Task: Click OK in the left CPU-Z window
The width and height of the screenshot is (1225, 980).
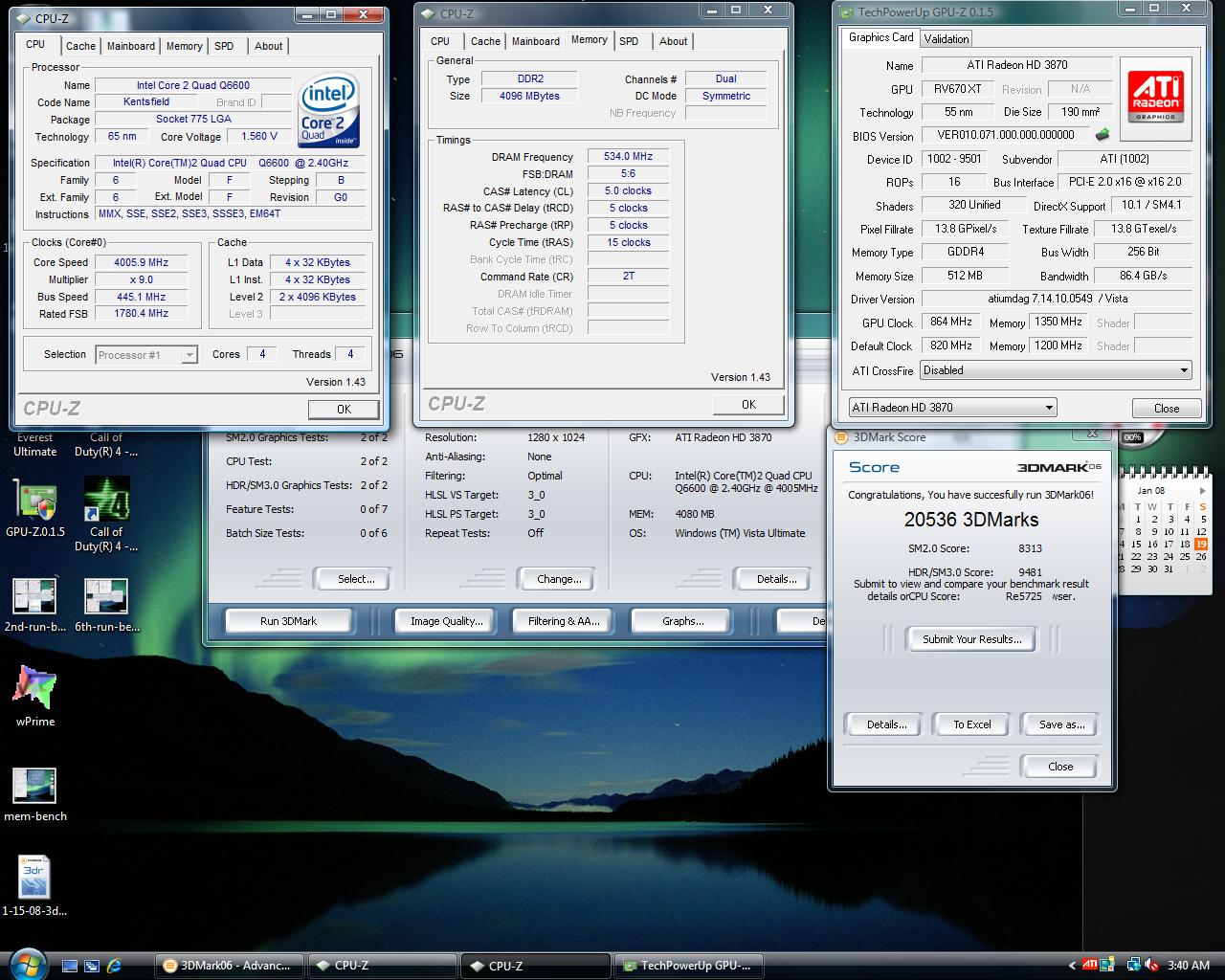Action: click(x=344, y=409)
